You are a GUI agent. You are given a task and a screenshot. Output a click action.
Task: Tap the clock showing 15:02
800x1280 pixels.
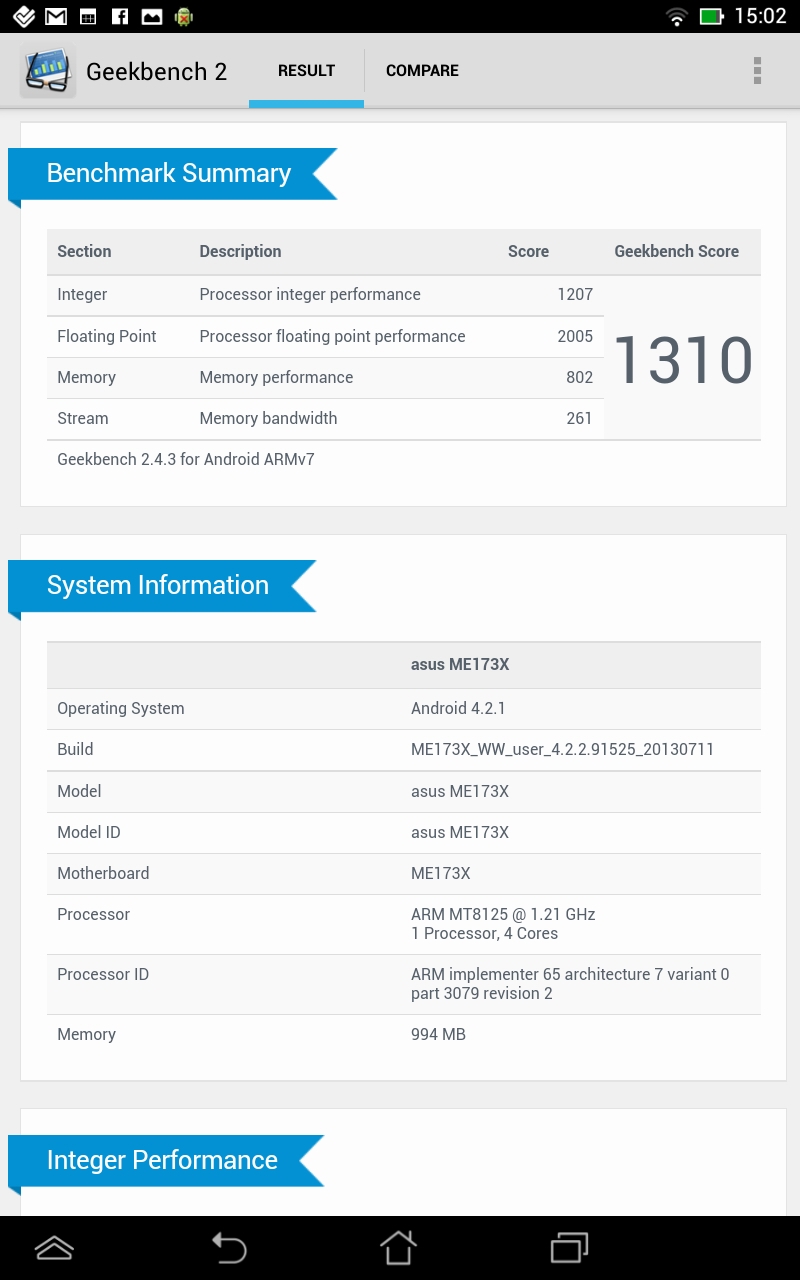pos(760,16)
